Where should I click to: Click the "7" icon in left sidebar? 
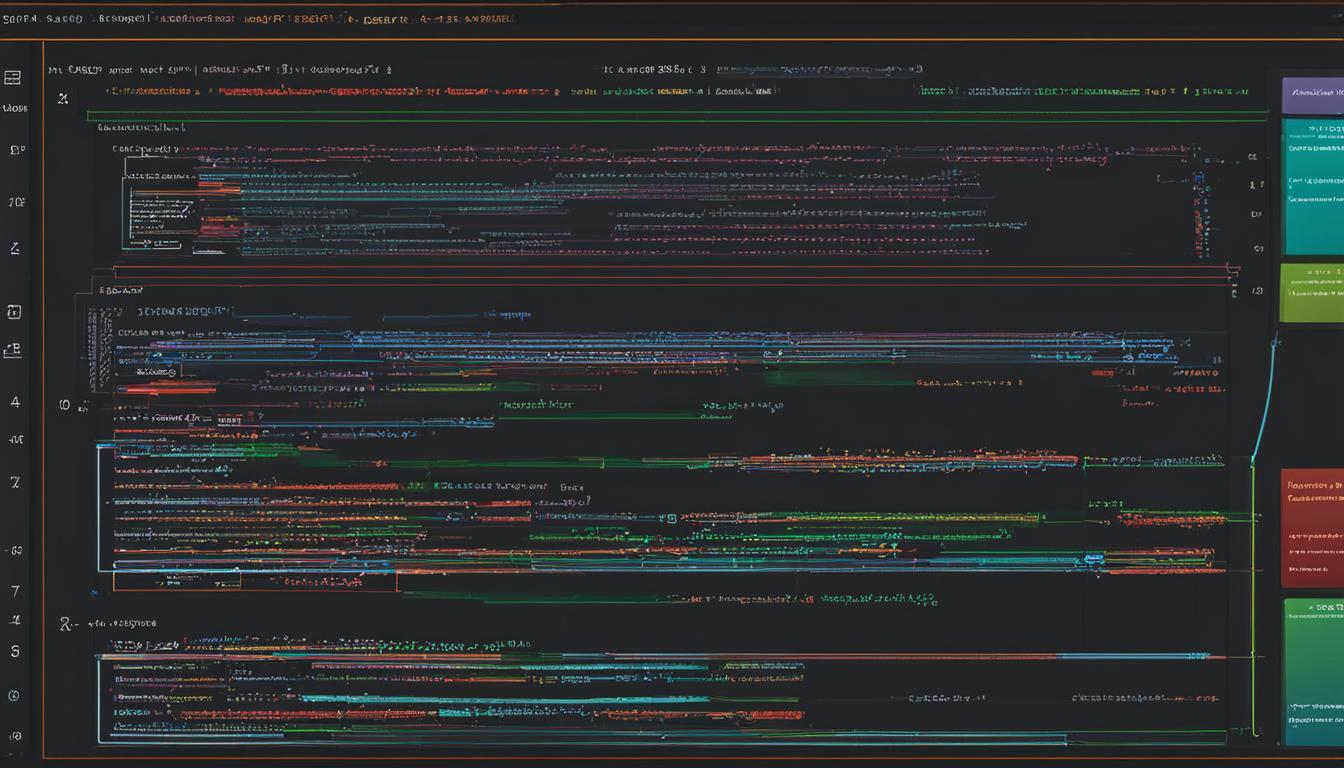15,591
